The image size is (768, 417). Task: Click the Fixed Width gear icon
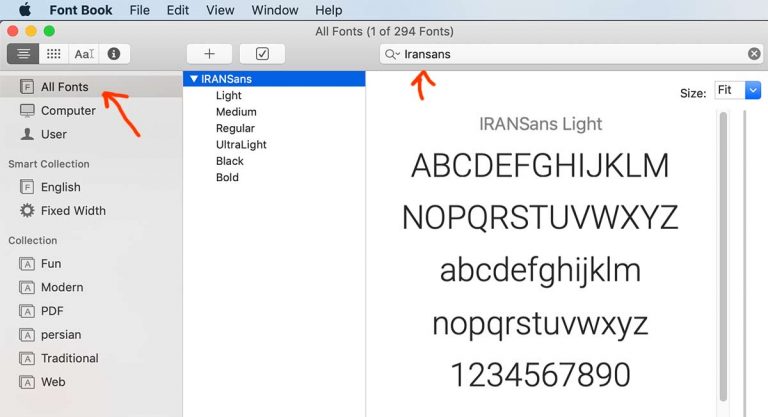tap(27, 211)
